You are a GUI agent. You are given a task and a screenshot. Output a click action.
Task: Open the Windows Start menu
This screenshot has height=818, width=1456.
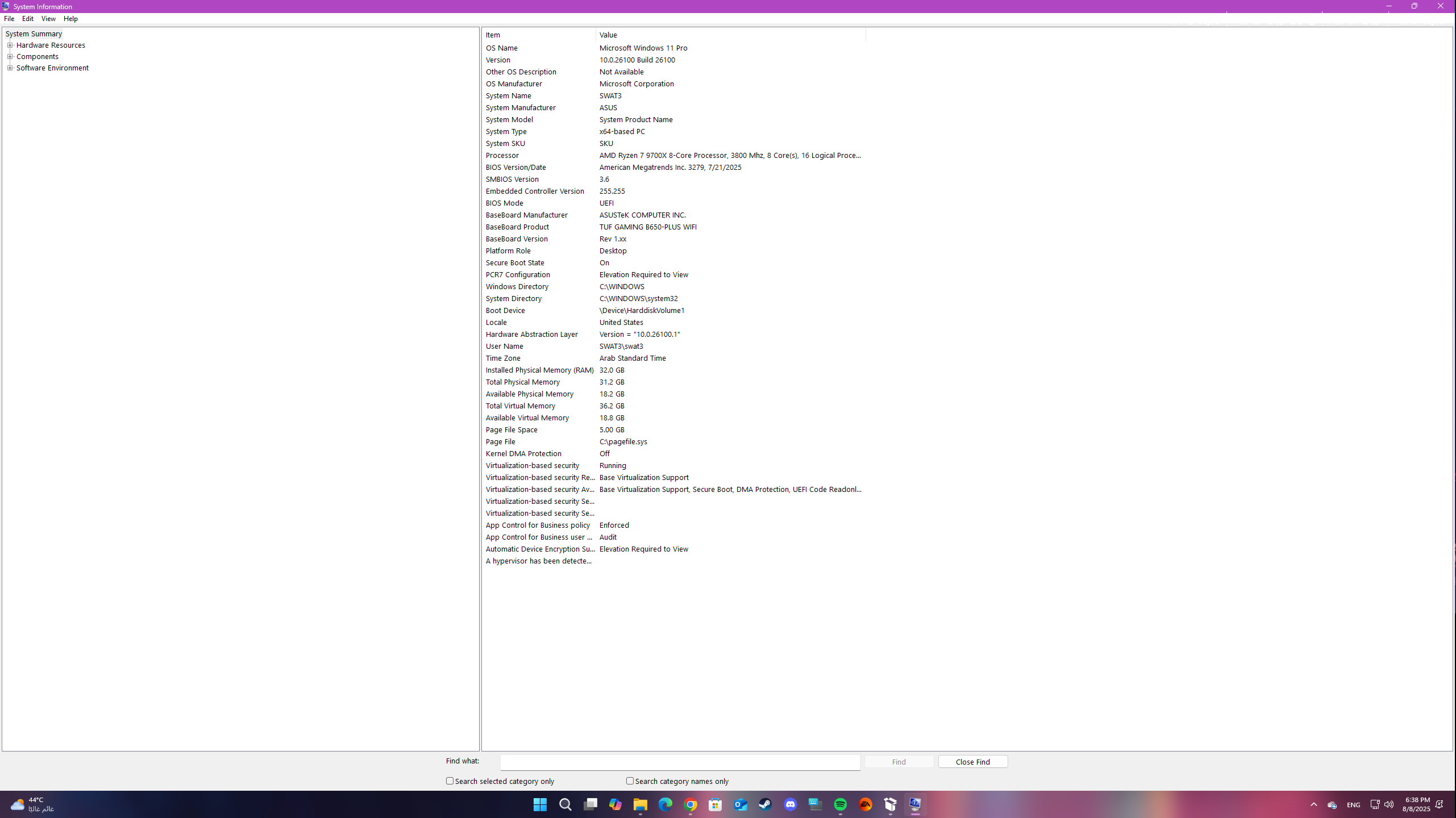[x=540, y=804]
